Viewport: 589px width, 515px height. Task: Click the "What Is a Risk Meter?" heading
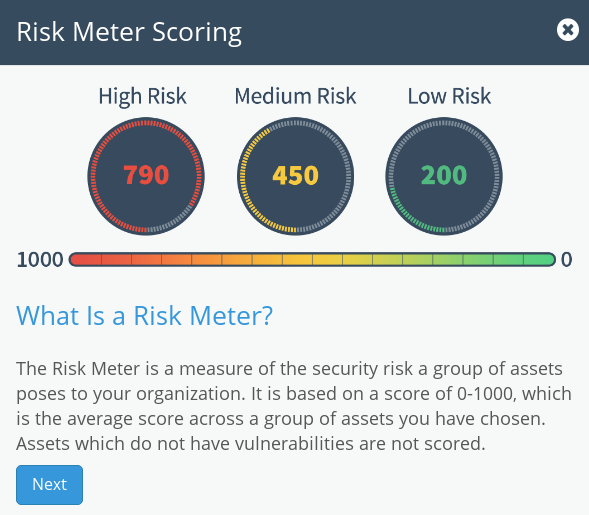coord(144,316)
